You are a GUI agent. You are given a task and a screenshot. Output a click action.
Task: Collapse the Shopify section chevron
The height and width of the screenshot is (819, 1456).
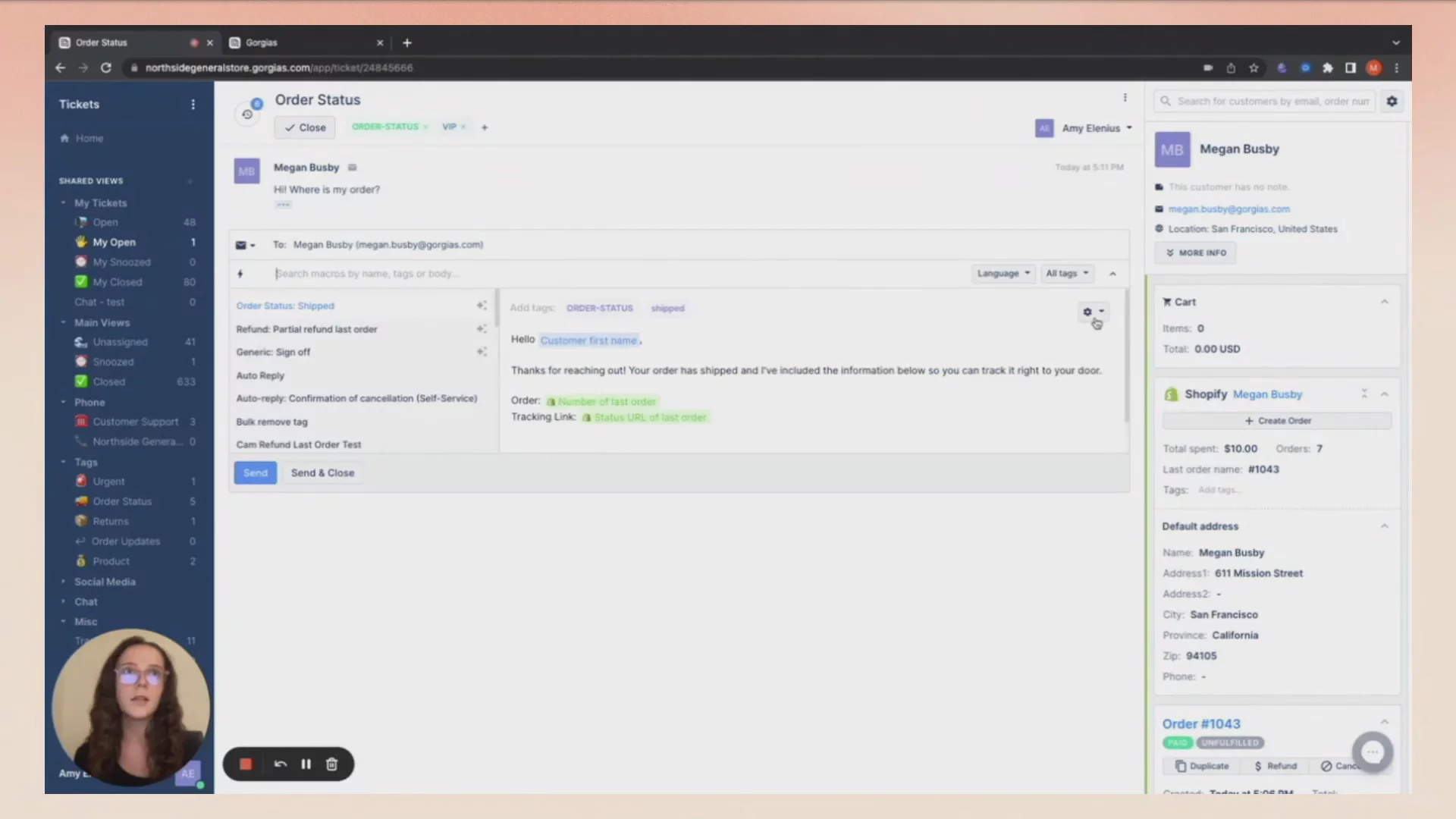1385,394
